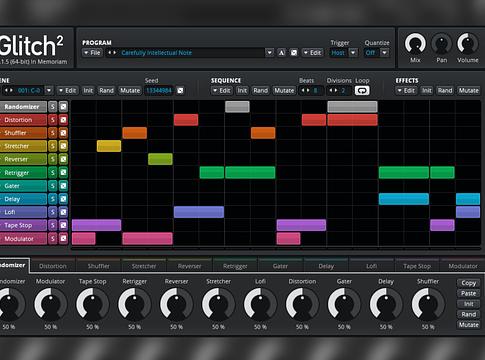Screen dimensions: 485x360
Task: Click the Tape Stop 50 % knob
Action: (x=92, y=304)
